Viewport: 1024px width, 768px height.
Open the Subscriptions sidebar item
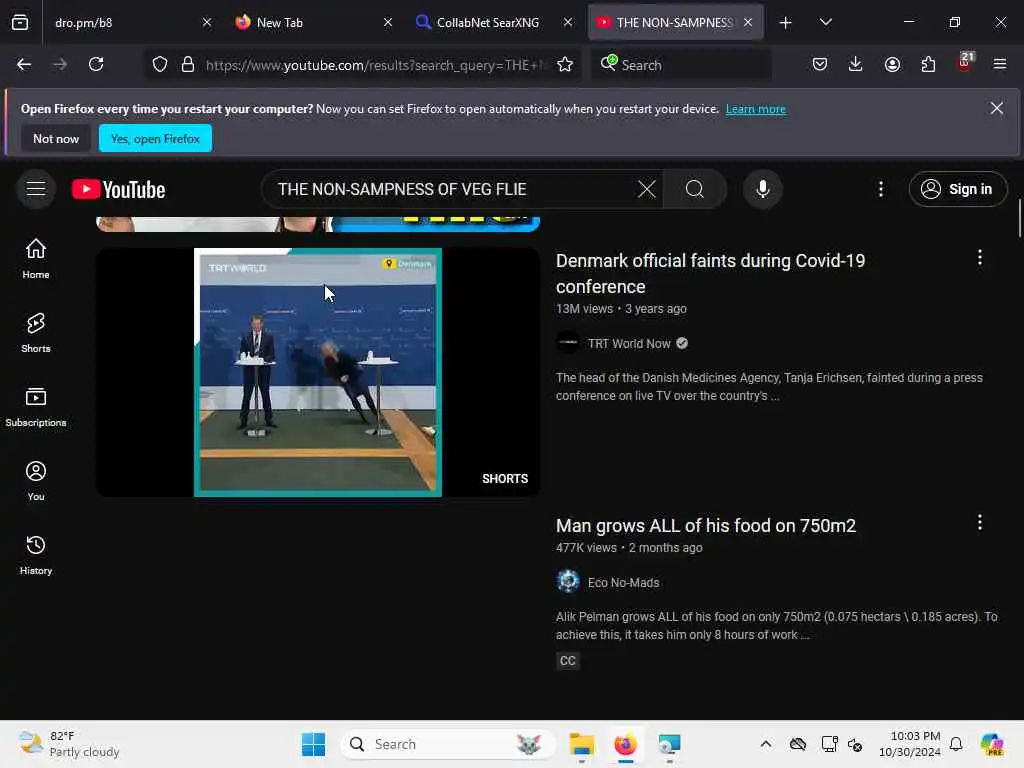pos(36,407)
